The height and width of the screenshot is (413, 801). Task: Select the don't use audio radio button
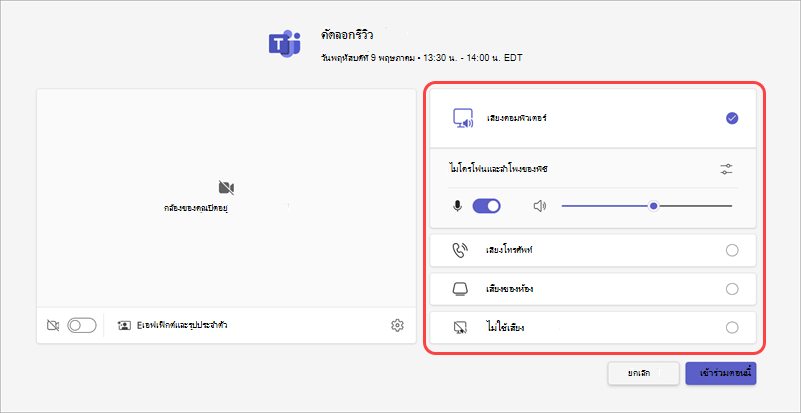pos(732,328)
